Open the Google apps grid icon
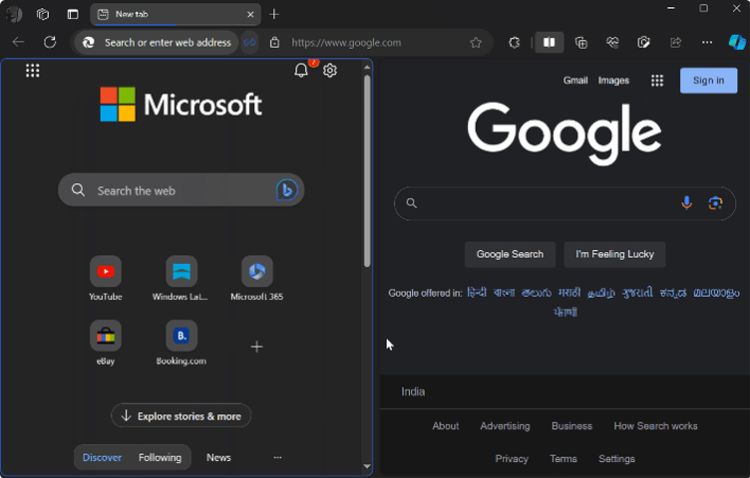Viewport: 750px width, 478px height. [x=657, y=80]
